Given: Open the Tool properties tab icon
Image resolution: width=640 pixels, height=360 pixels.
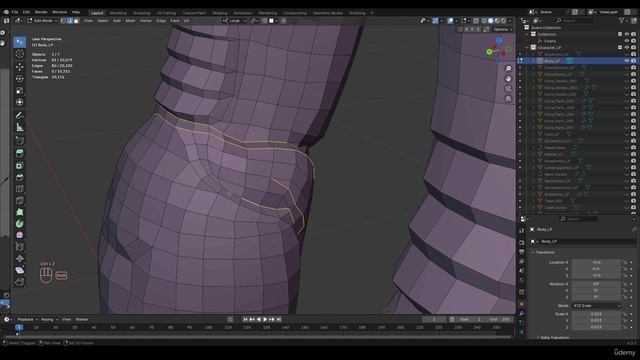Looking at the screenshot, I should click(522, 231).
